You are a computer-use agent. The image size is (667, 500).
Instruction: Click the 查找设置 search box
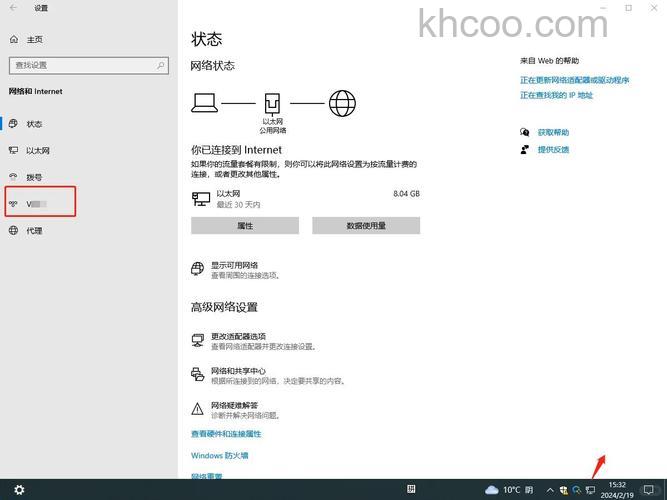(x=88, y=66)
